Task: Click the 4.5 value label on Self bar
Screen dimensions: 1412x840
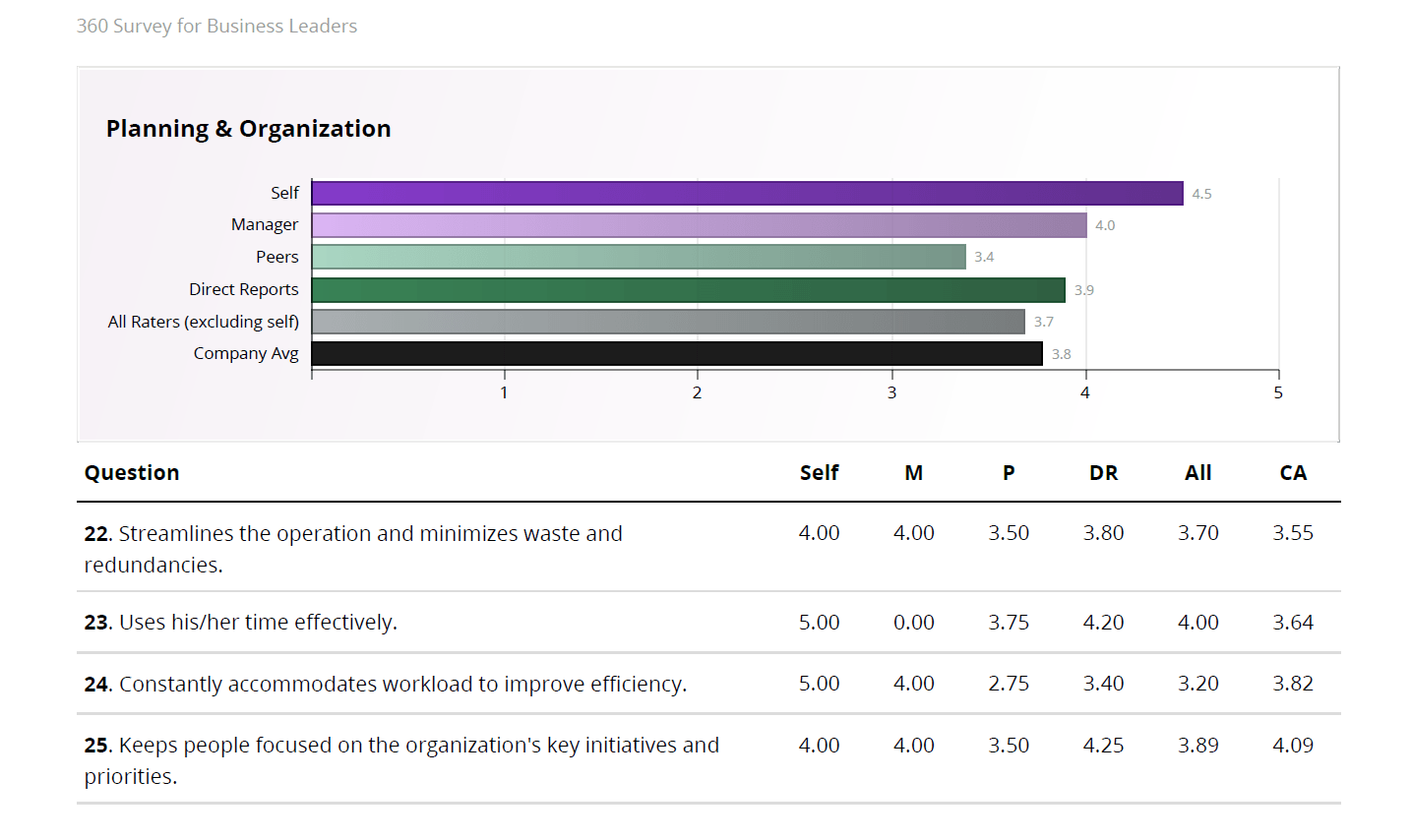Action: [x=1201, y=194]
